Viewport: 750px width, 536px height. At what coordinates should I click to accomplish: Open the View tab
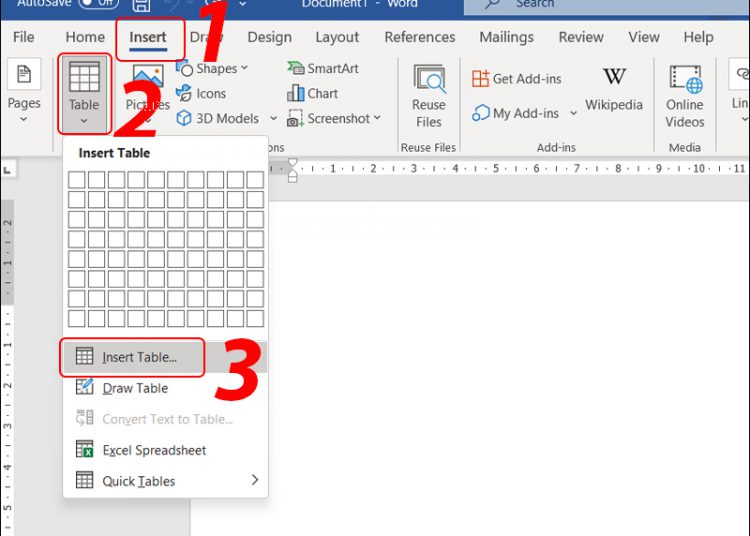point(644,37)
